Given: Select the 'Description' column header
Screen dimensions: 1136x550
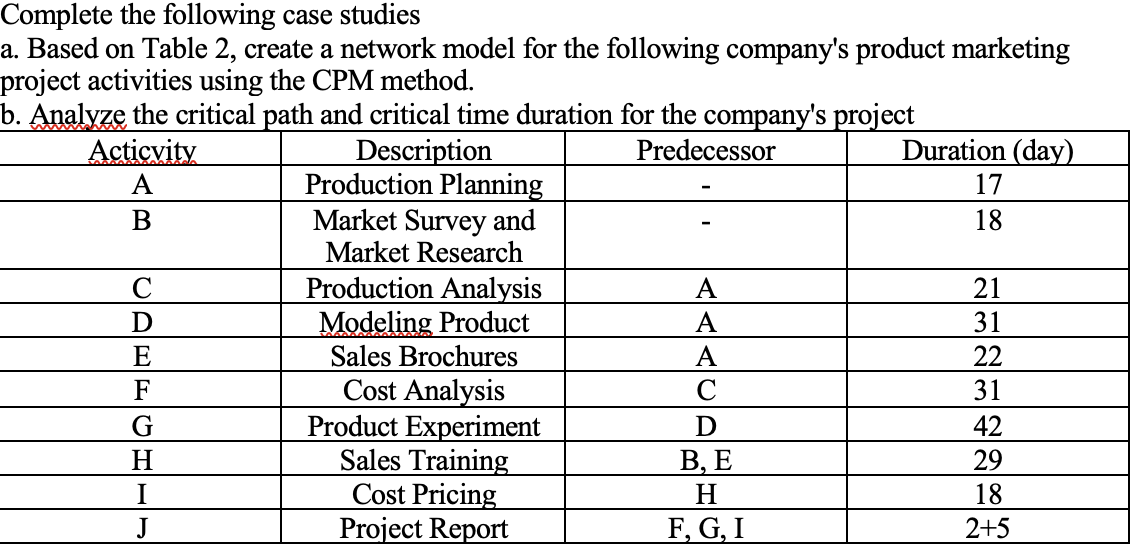Looking at the screenshot, I should (424, 151).
